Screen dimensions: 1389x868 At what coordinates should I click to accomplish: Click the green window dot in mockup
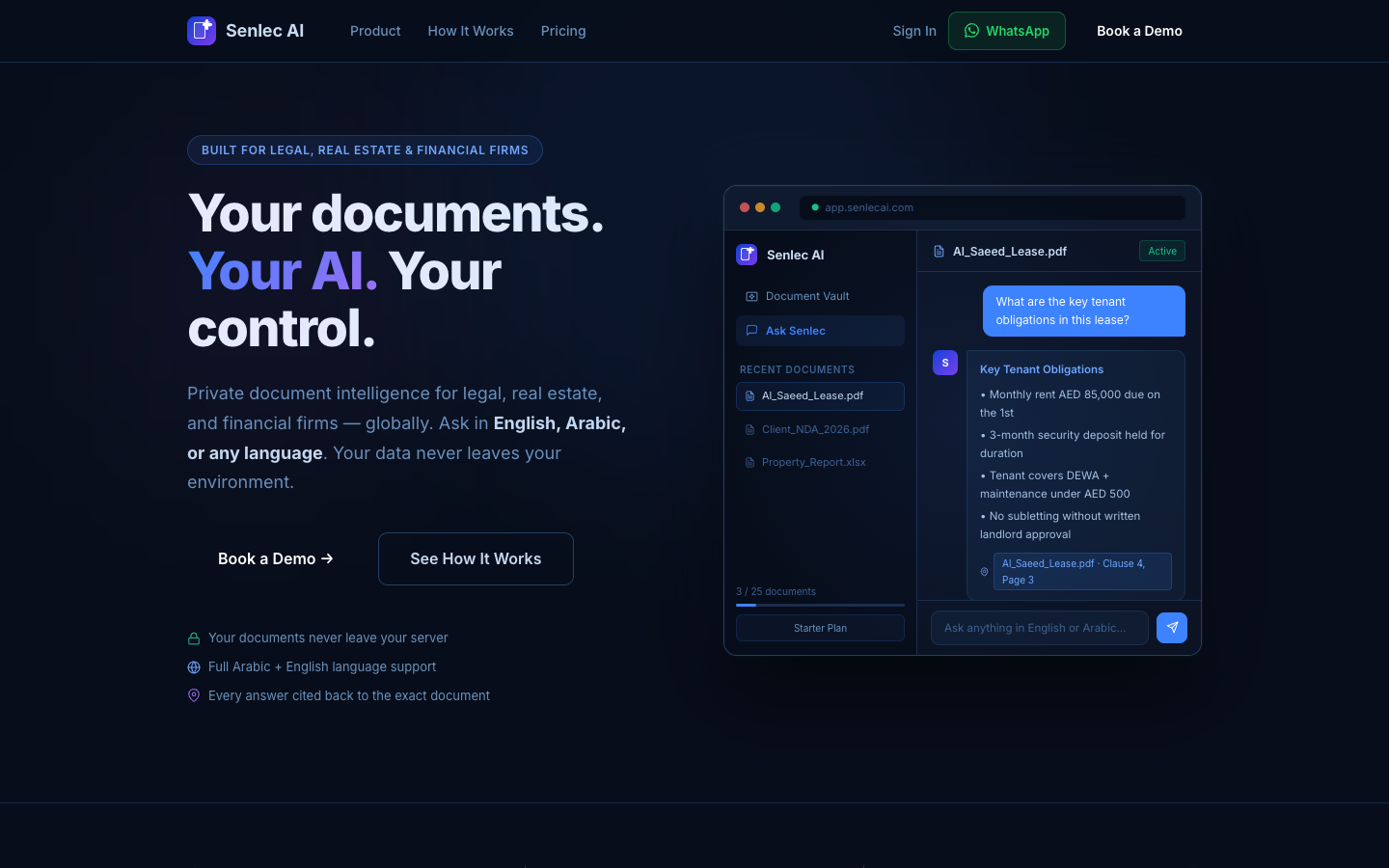(x=776, y=207)
